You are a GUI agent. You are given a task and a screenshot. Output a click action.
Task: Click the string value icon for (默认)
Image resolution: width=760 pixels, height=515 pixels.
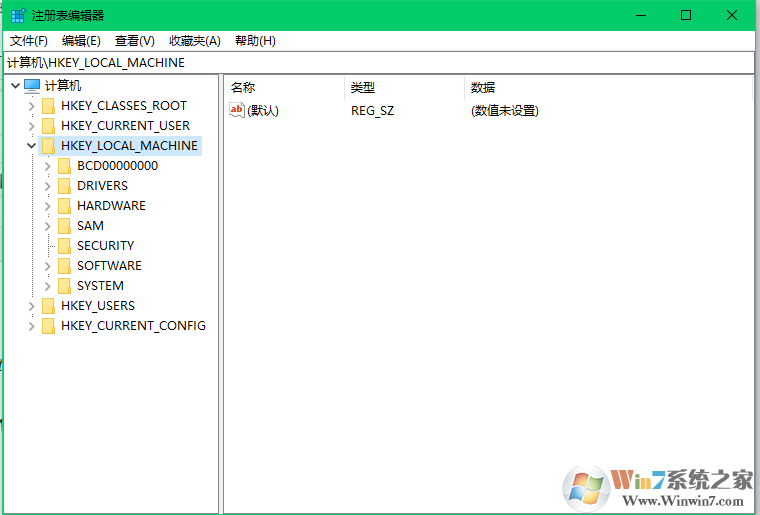[237, 110]
